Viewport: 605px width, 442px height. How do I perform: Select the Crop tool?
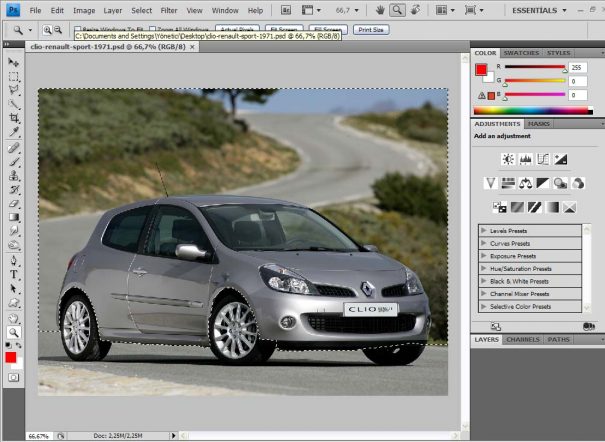pyautogui.click(x=14, y=118)
